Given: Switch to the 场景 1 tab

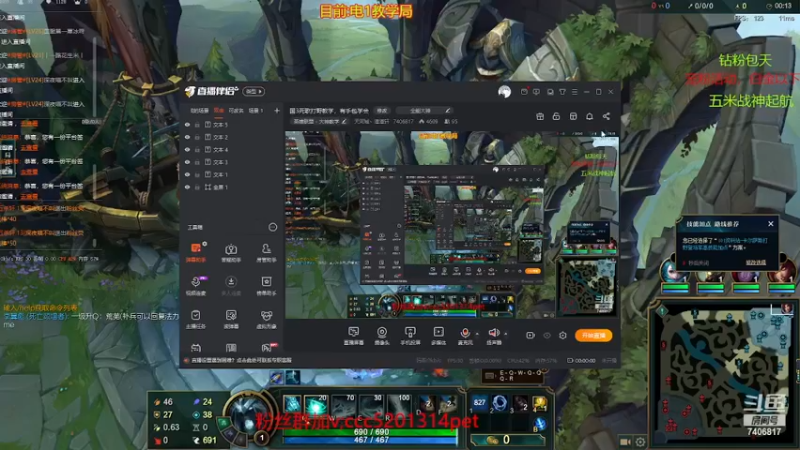Looking at the screenshot, I should click(256, 110).
